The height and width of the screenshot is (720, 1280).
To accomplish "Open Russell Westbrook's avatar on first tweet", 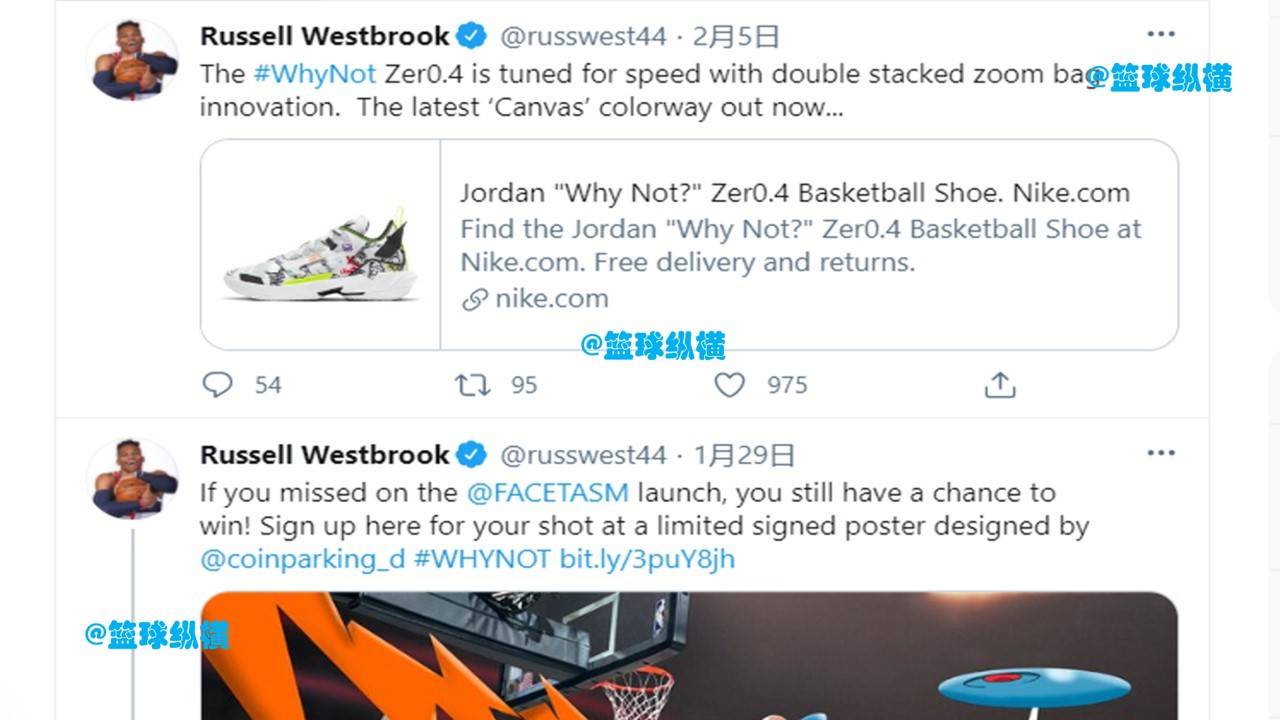I will point(131,61).
